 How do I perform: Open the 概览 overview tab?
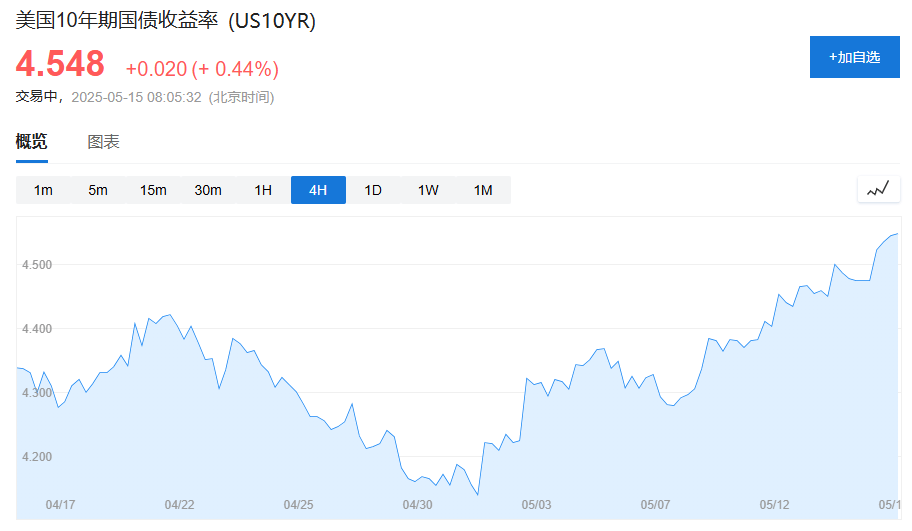(31, 141)
